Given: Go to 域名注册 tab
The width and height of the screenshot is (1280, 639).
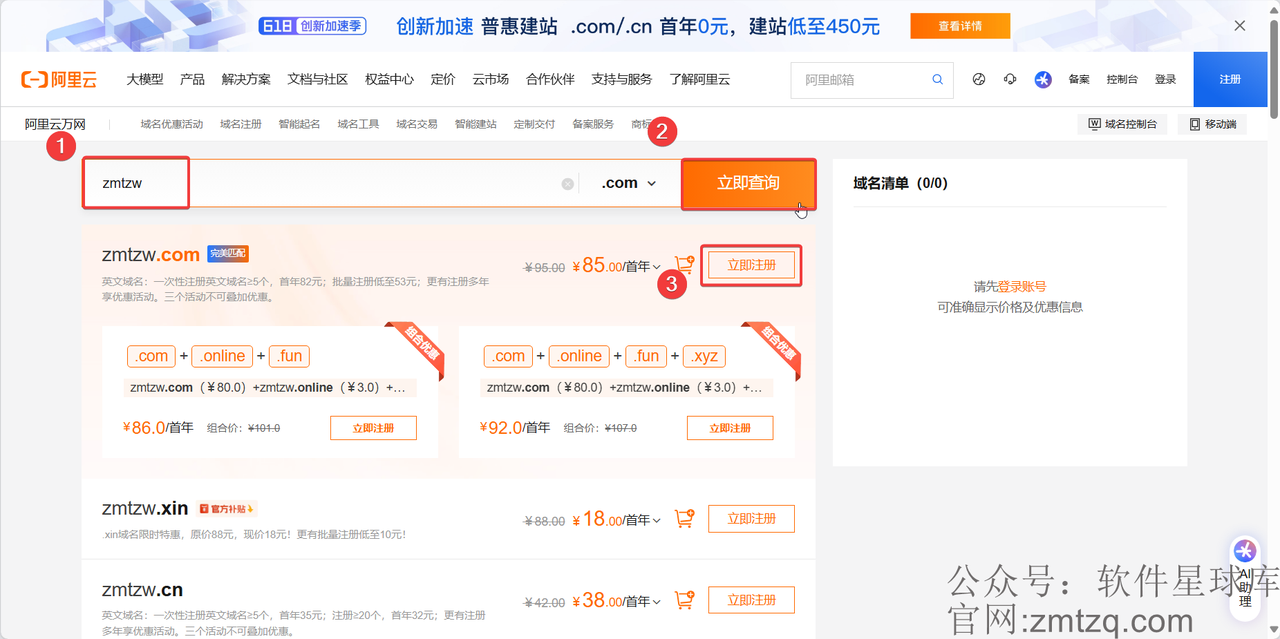Looking at the screenshot, I should point(241,124).
